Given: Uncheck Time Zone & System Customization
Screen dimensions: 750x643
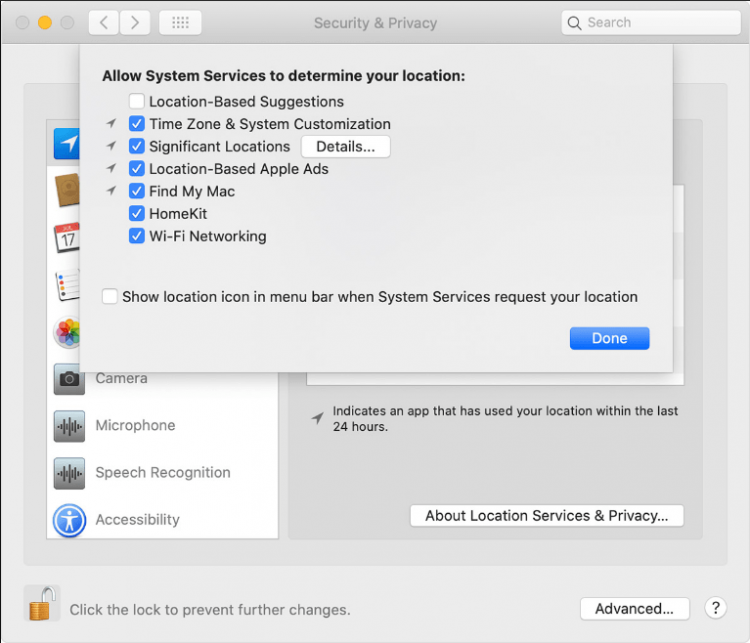Looking at the screenshot, I should point(137,124).
